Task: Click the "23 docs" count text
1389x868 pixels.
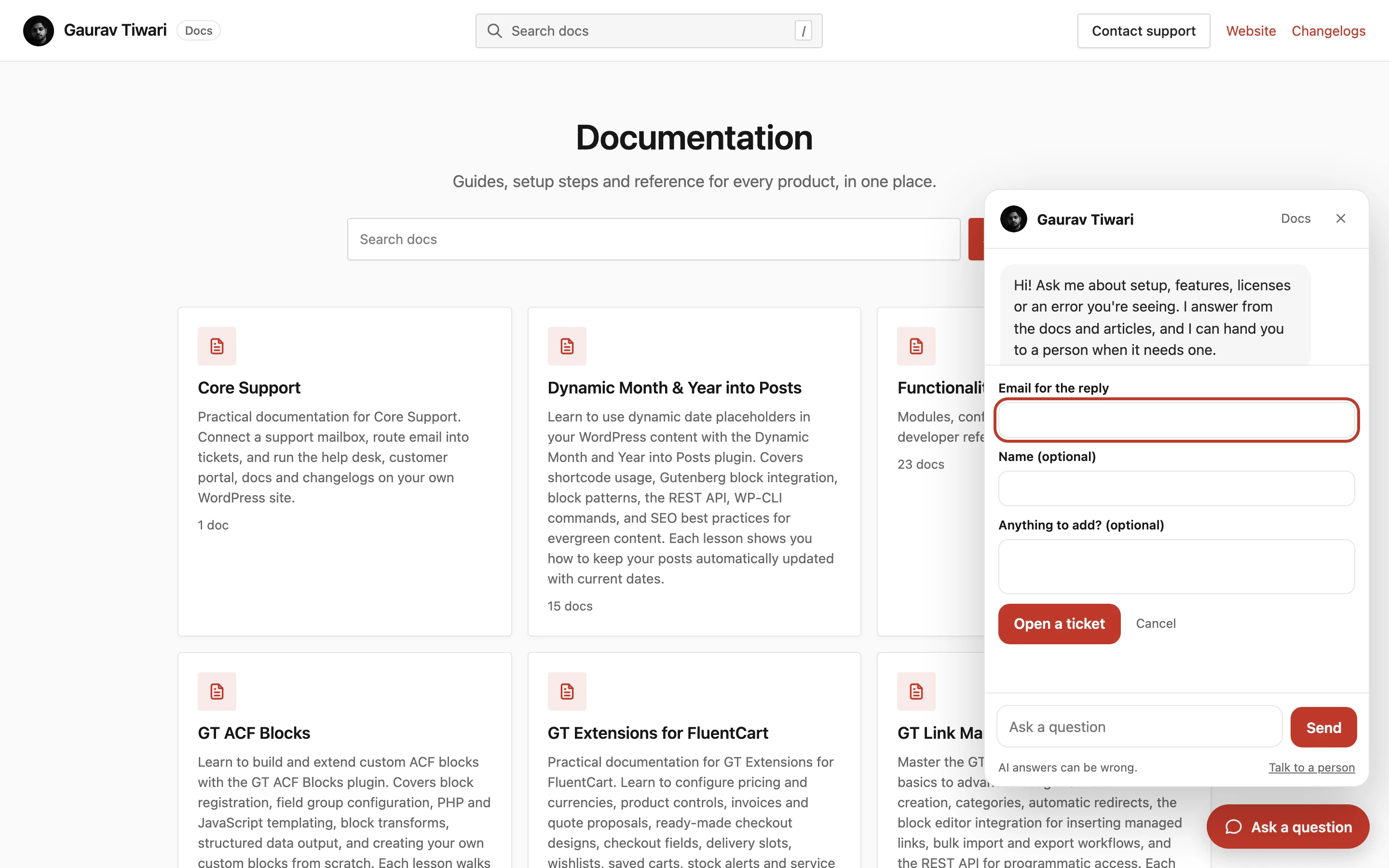Action: 921,464
